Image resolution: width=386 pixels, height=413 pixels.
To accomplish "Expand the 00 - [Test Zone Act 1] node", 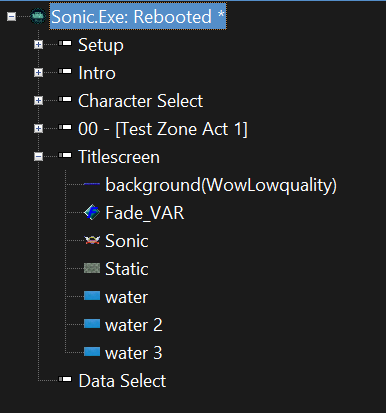I will click(39, 128).
